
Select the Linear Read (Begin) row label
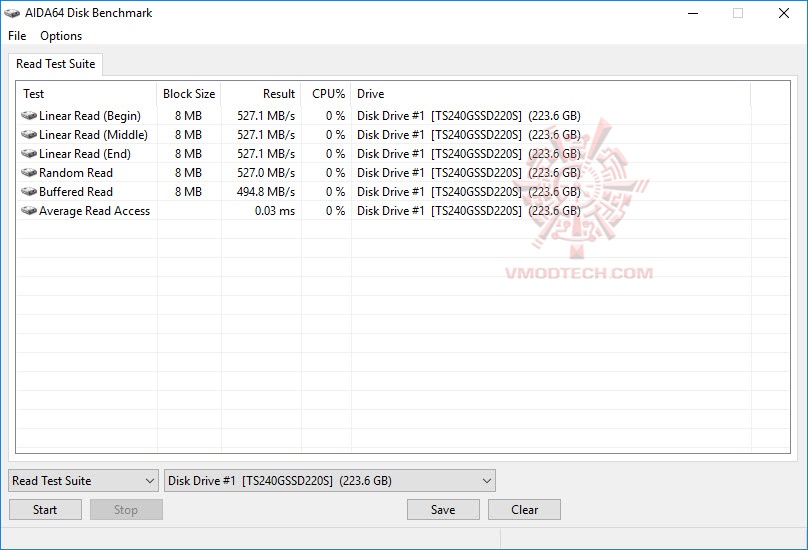click(x=90, y=116)
